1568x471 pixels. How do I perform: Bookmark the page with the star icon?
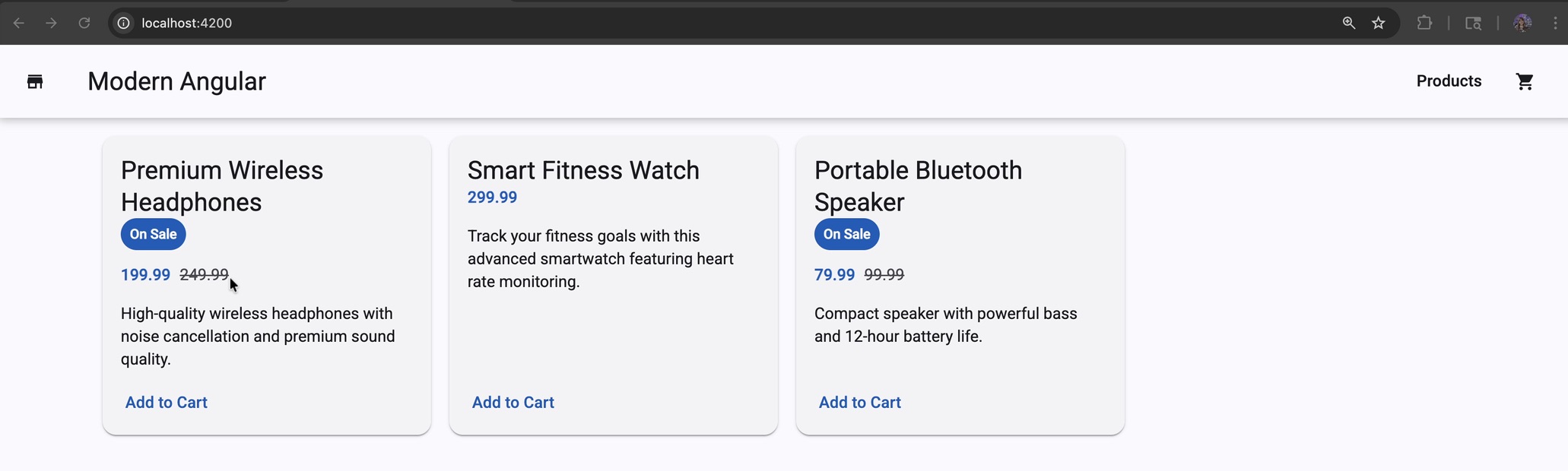1379,23
